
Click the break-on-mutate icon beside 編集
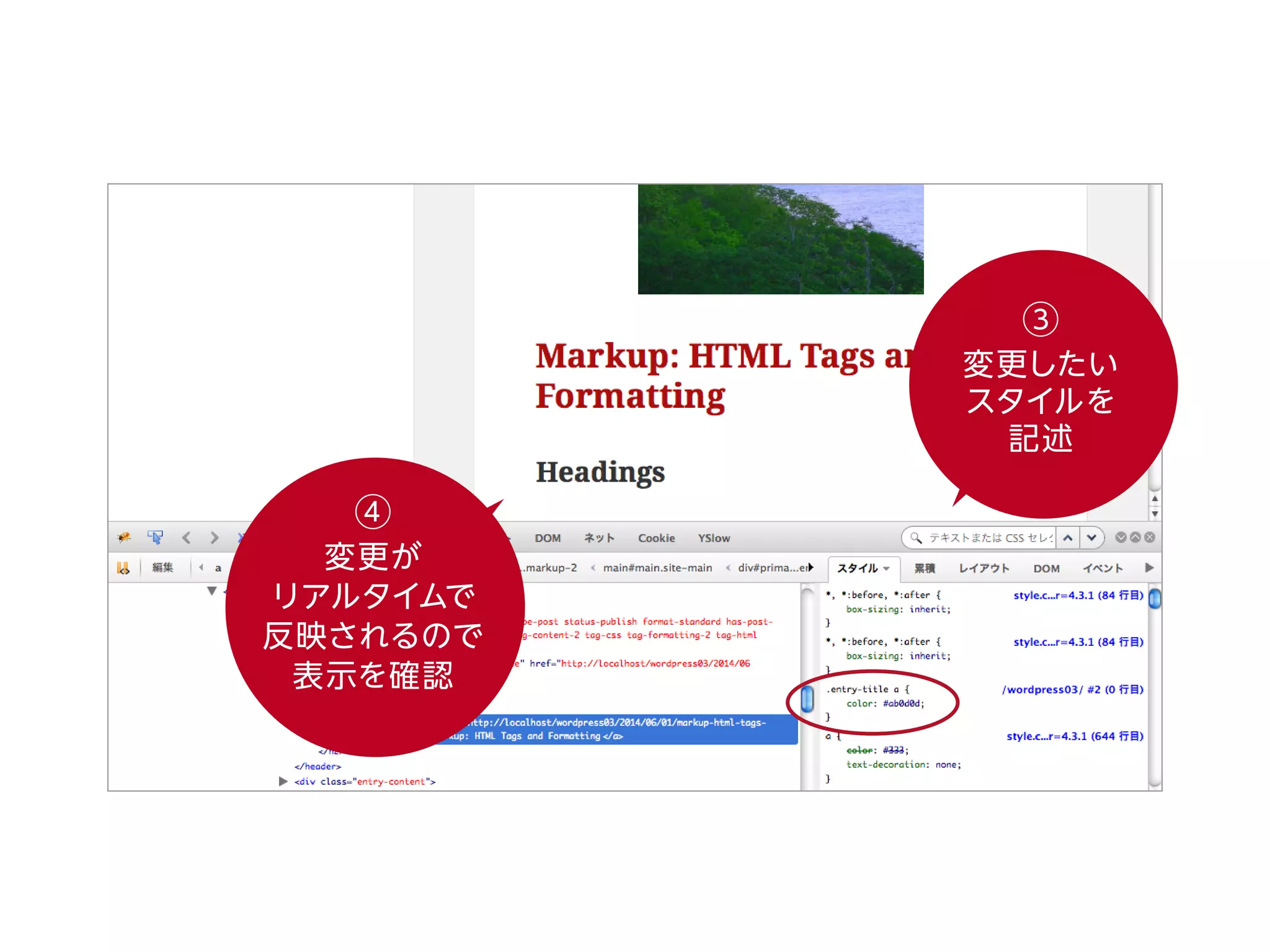tap(123, 568)
